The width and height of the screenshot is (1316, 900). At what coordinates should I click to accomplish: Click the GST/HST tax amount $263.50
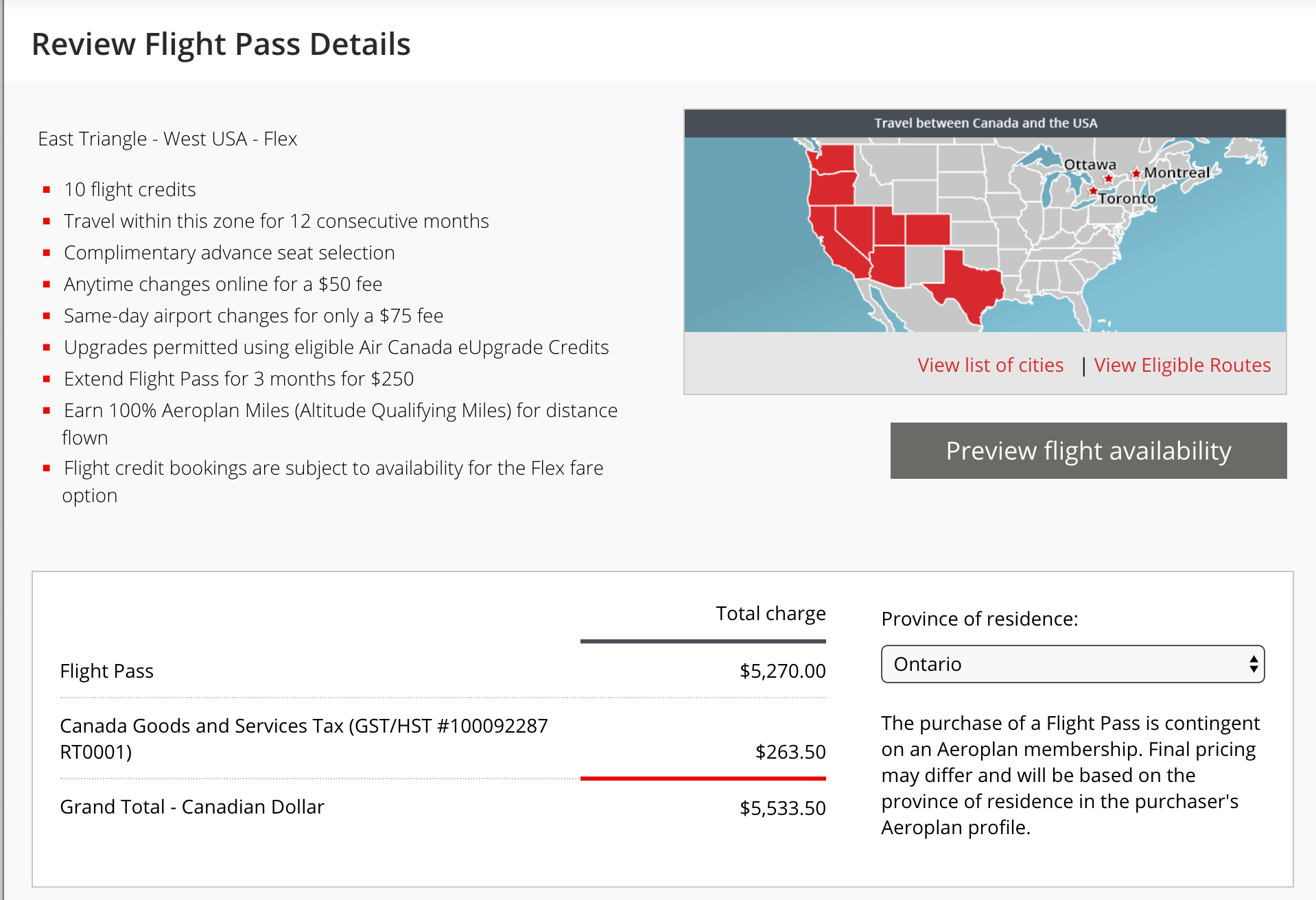click(x=790, y=752)
